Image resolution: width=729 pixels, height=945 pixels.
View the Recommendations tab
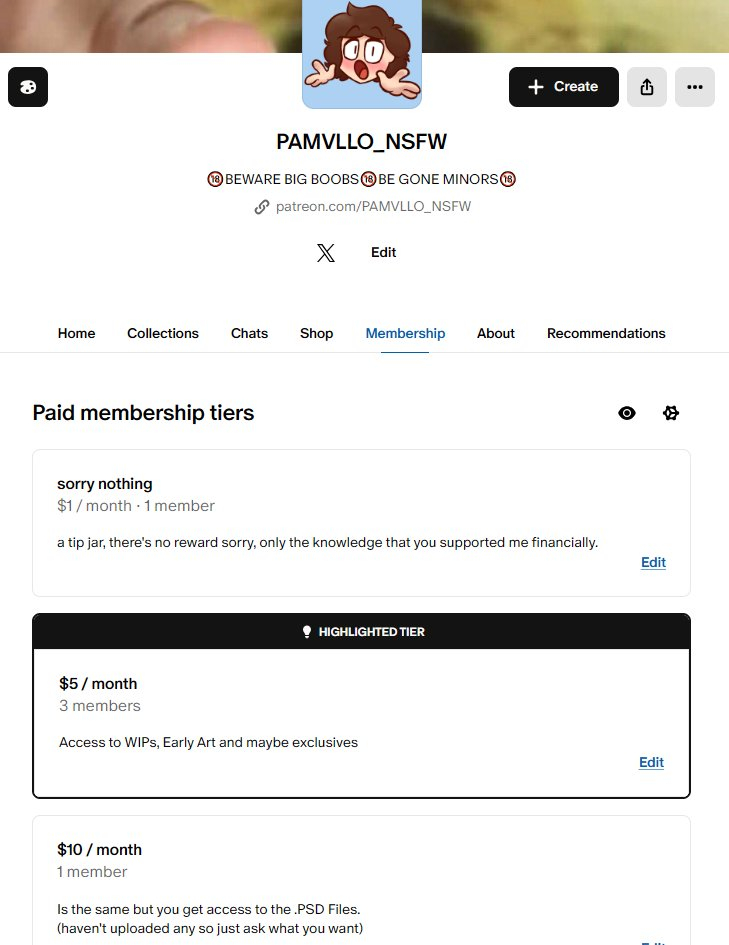[x=606, y=334]
